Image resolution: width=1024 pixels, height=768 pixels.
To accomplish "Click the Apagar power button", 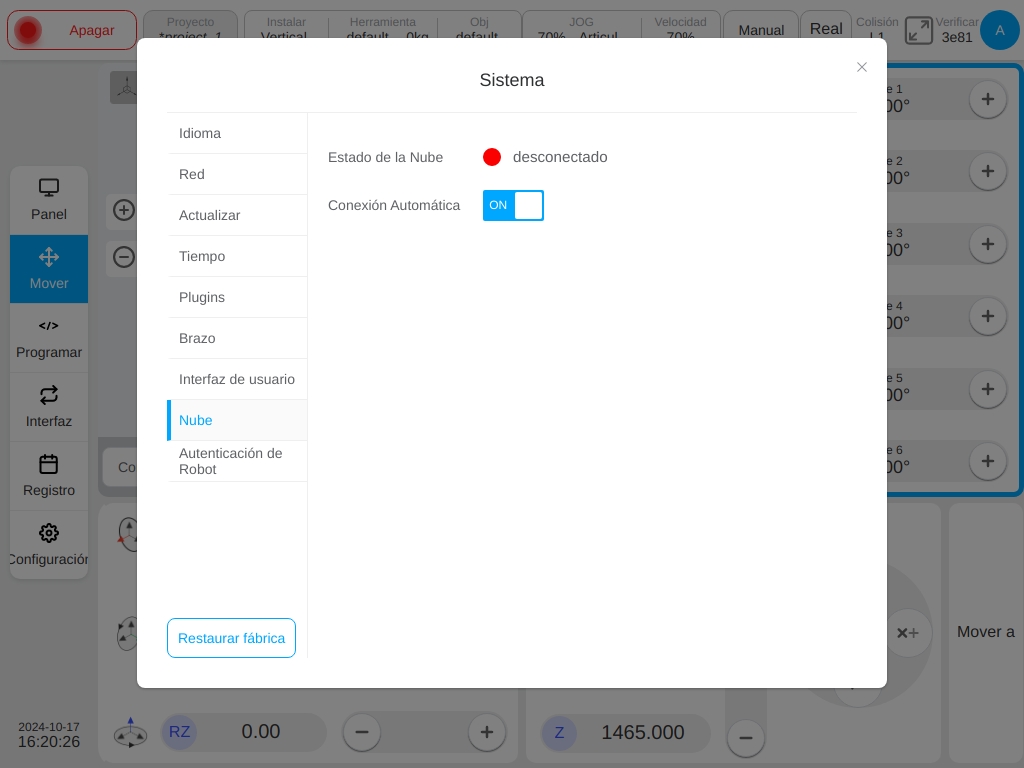I will click(x=72, y=30).
